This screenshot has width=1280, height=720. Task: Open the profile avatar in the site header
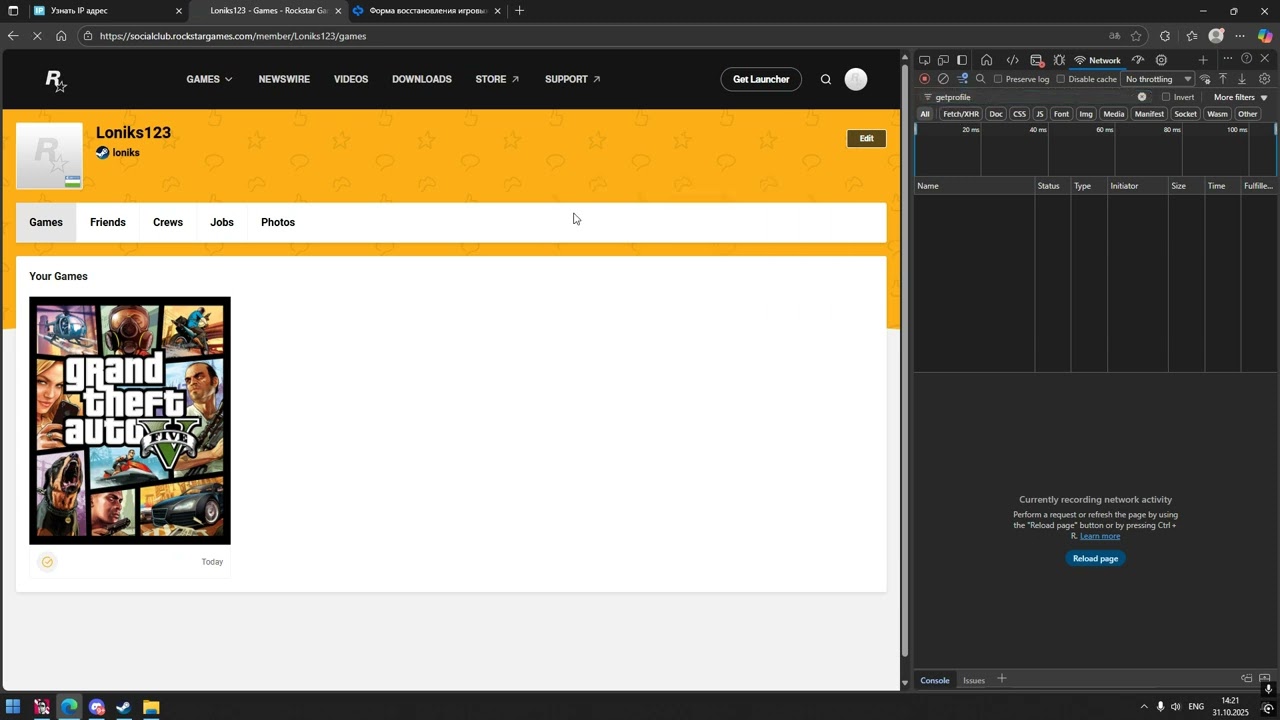tap(856, 80)
